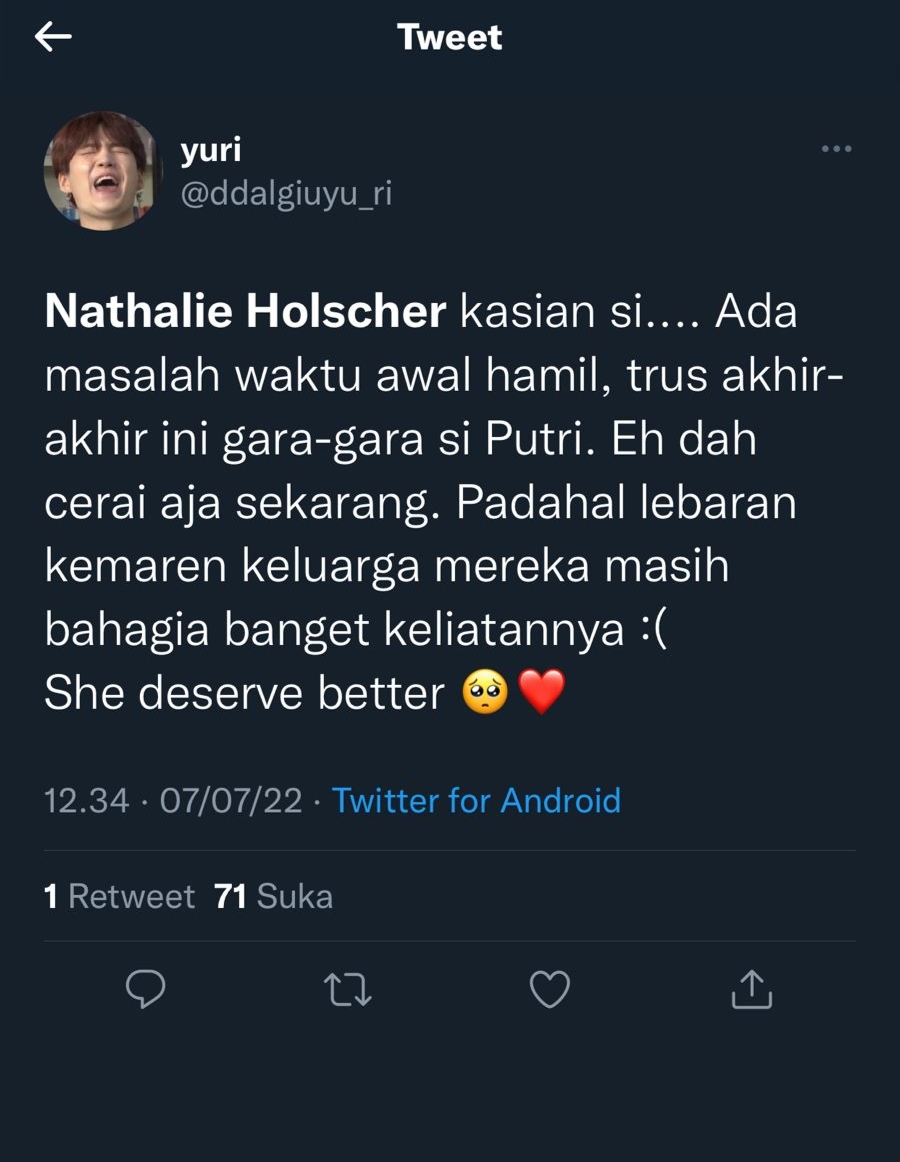Follow the Twitter for Android link
Screen dimensions: 900x1162
point(476,800)
